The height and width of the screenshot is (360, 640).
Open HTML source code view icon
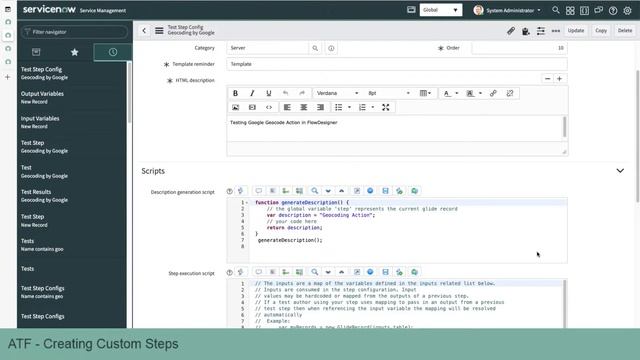coord(269,107)
